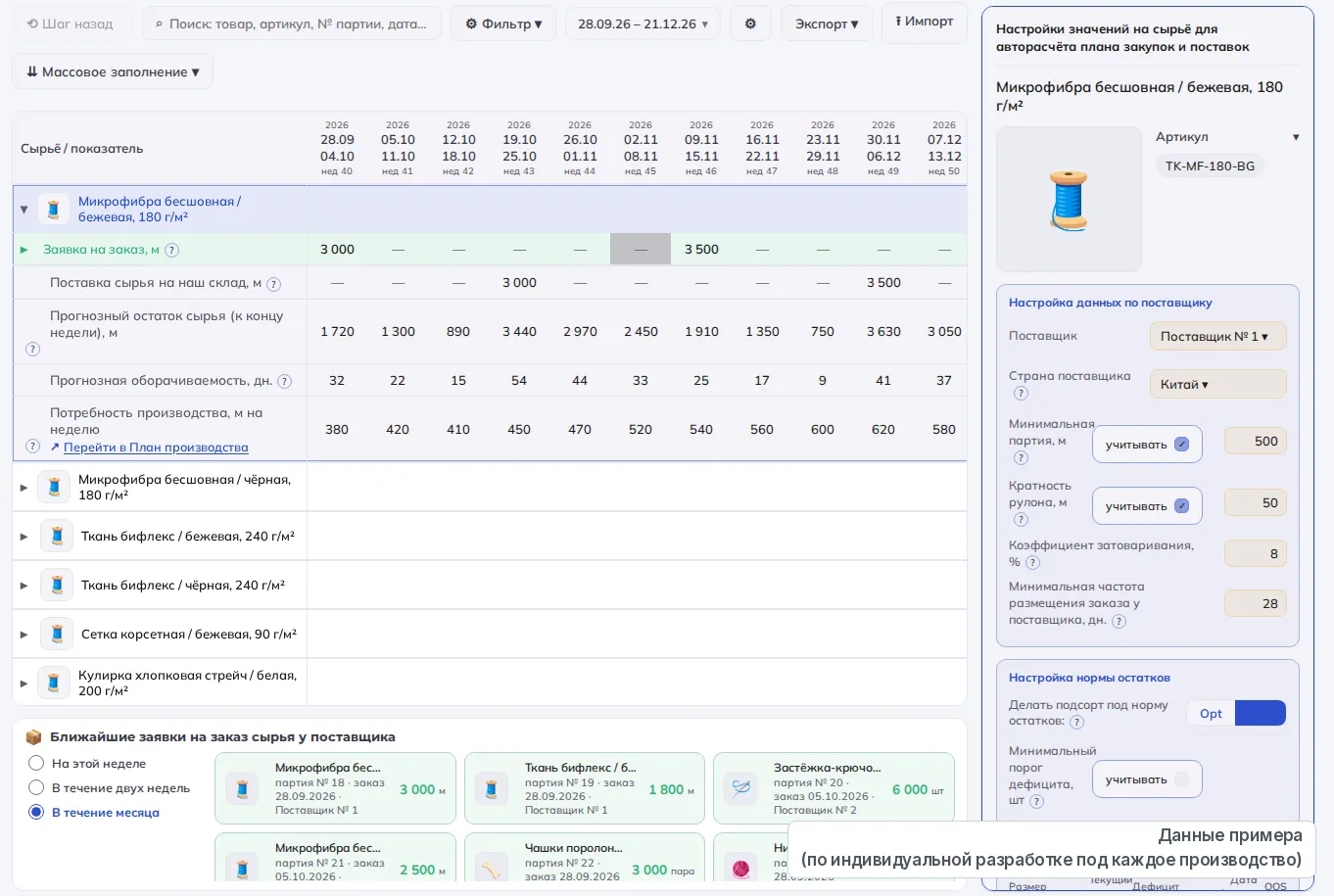Open Поставщик № 1 supplier dropdown
1334x896 pixels.
click(1217, 336)
